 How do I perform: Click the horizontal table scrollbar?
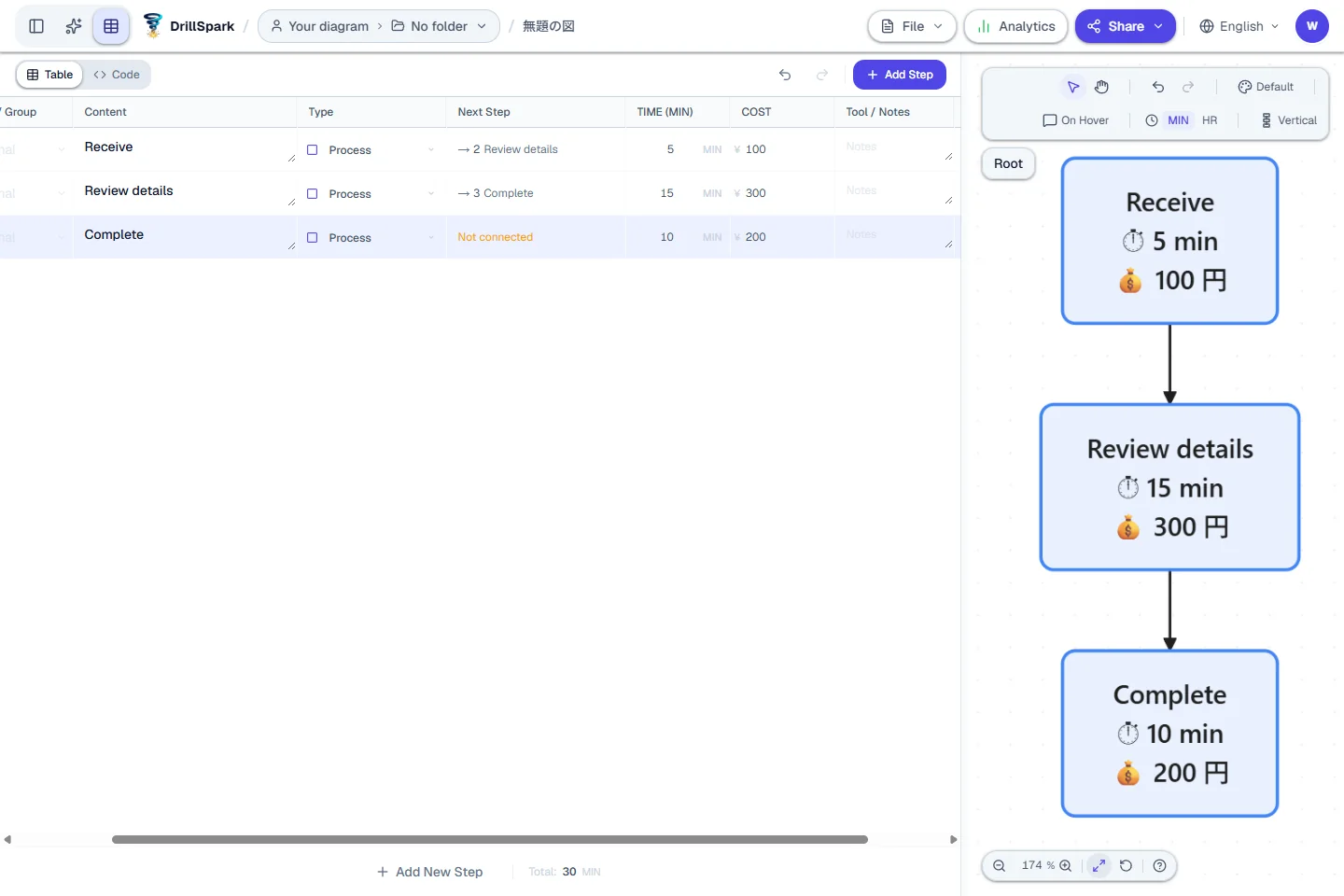(490, 839)
